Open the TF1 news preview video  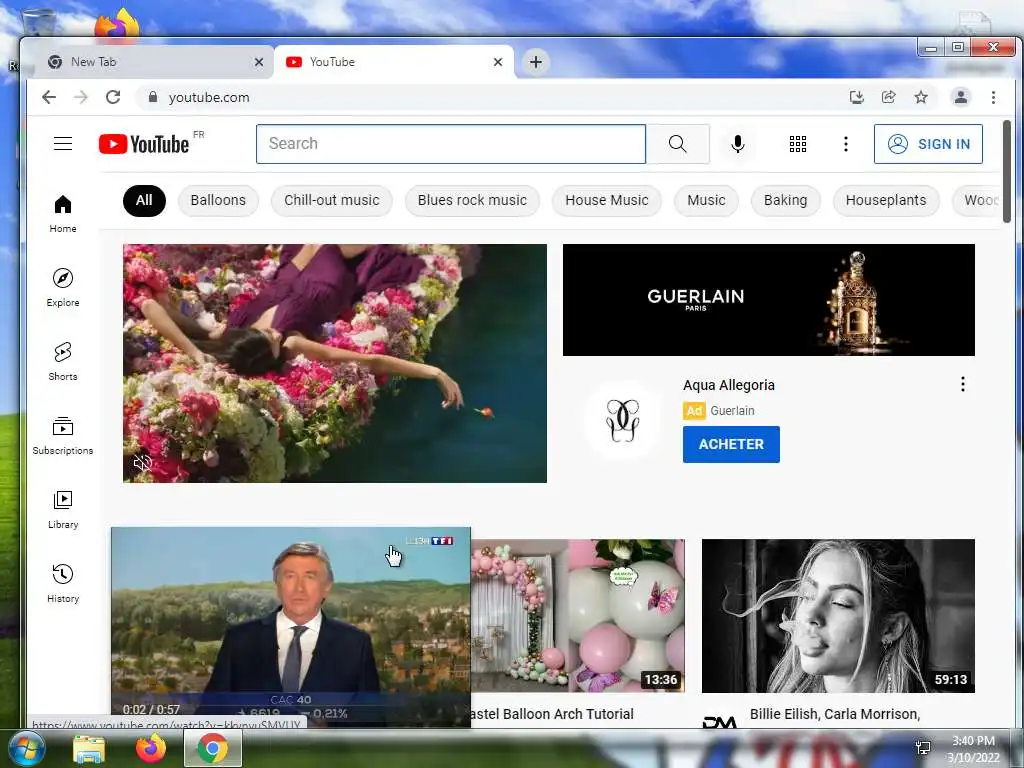click(x=291, y=626)
